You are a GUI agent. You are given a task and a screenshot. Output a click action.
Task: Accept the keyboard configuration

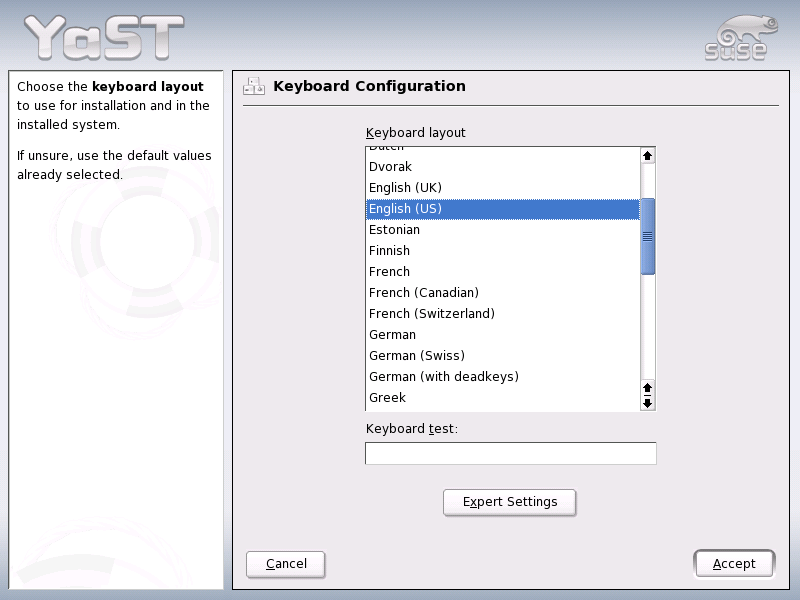(734, 563)
